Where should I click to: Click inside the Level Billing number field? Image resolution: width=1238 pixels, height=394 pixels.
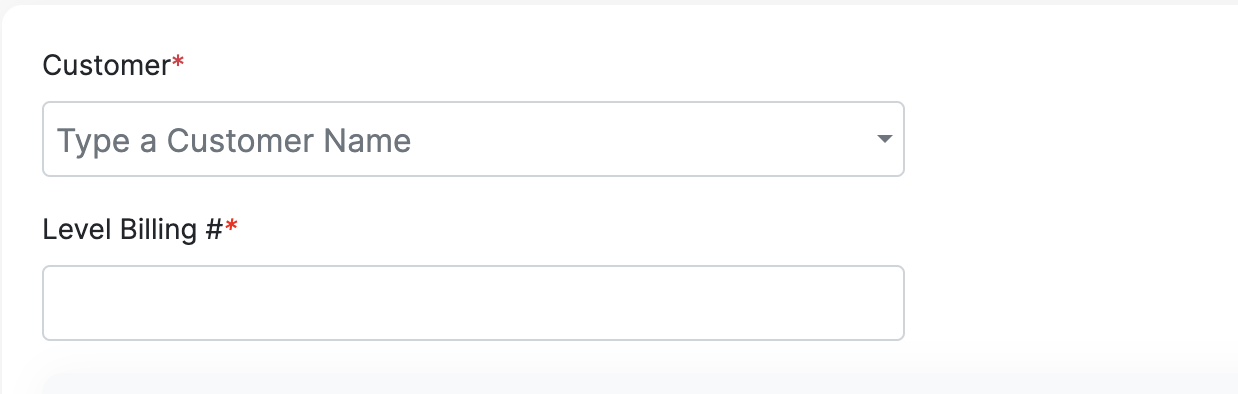pyautogui.click(x=473, y=303)
